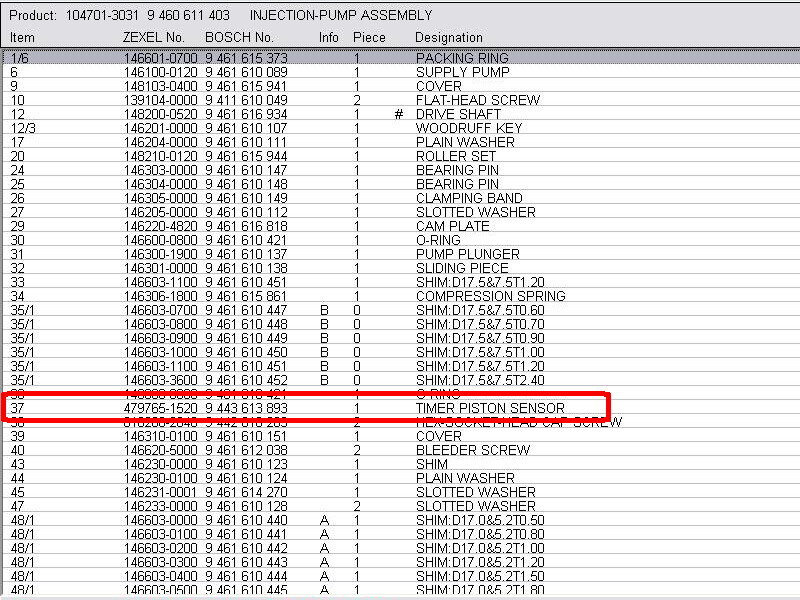This screenshot has width=800, height=600.
Task: Sort by the ZEXEL No. column header
Action: pyautogui.click(x=153, y=37)
